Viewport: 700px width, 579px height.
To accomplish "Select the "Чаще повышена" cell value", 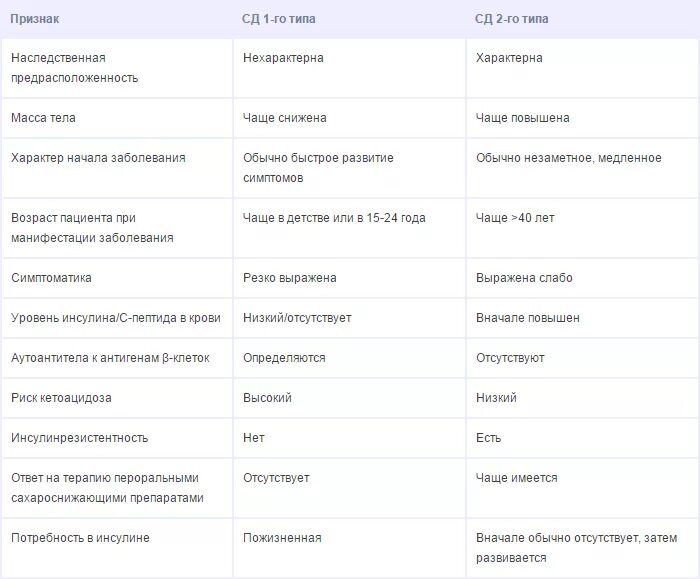I will [523, 118].
